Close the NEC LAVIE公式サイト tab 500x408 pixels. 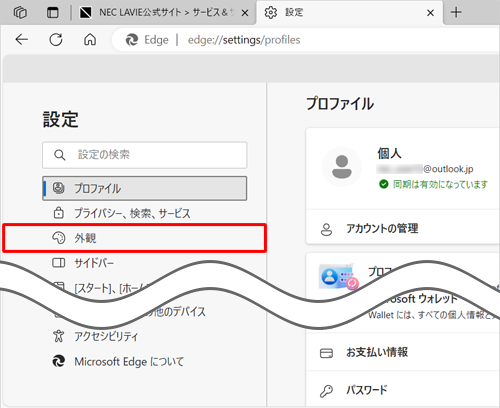(x=245, y=13)
